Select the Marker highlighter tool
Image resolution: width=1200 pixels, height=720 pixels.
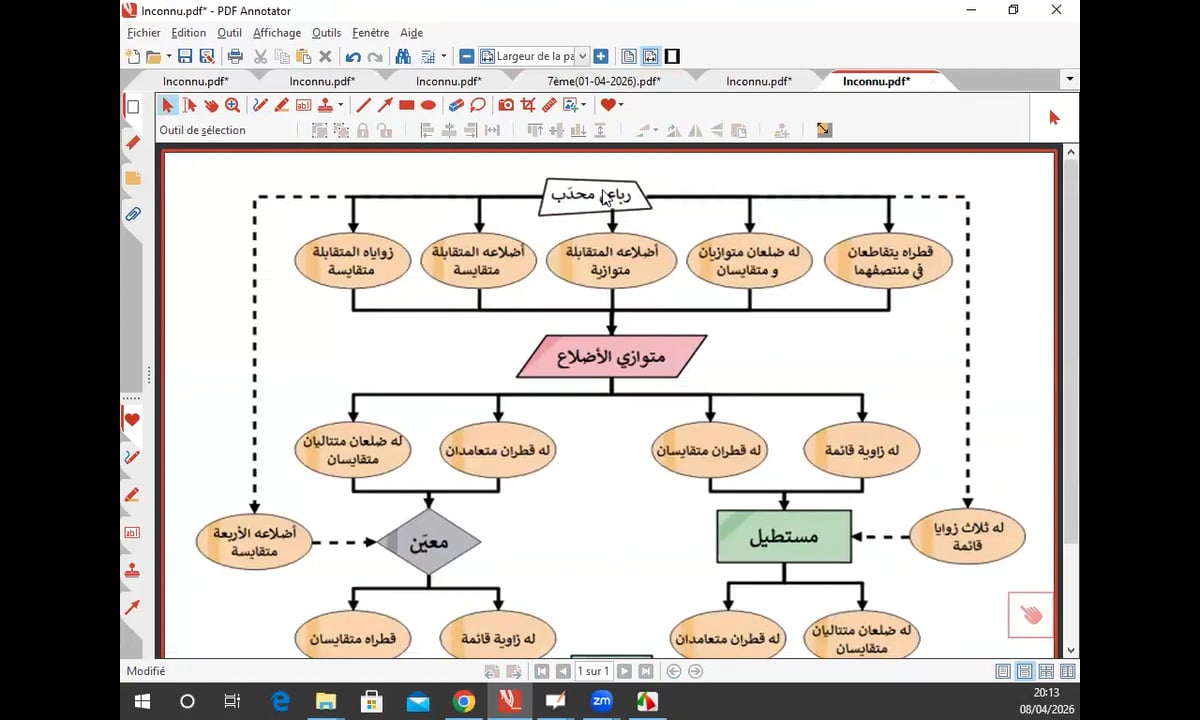(281, 105)
